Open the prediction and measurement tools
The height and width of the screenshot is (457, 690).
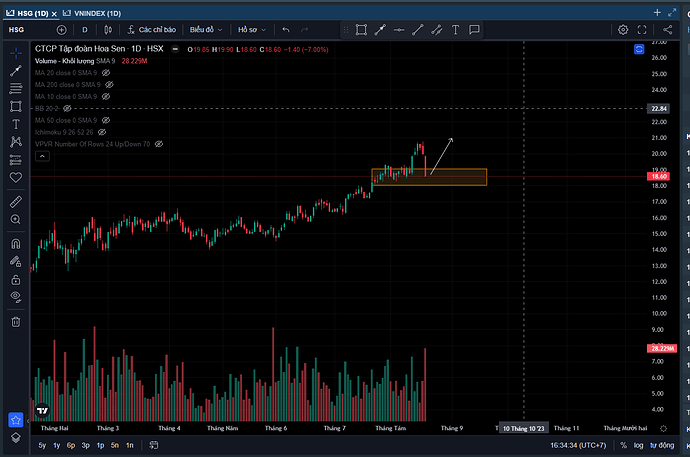[x=16, y=160]
